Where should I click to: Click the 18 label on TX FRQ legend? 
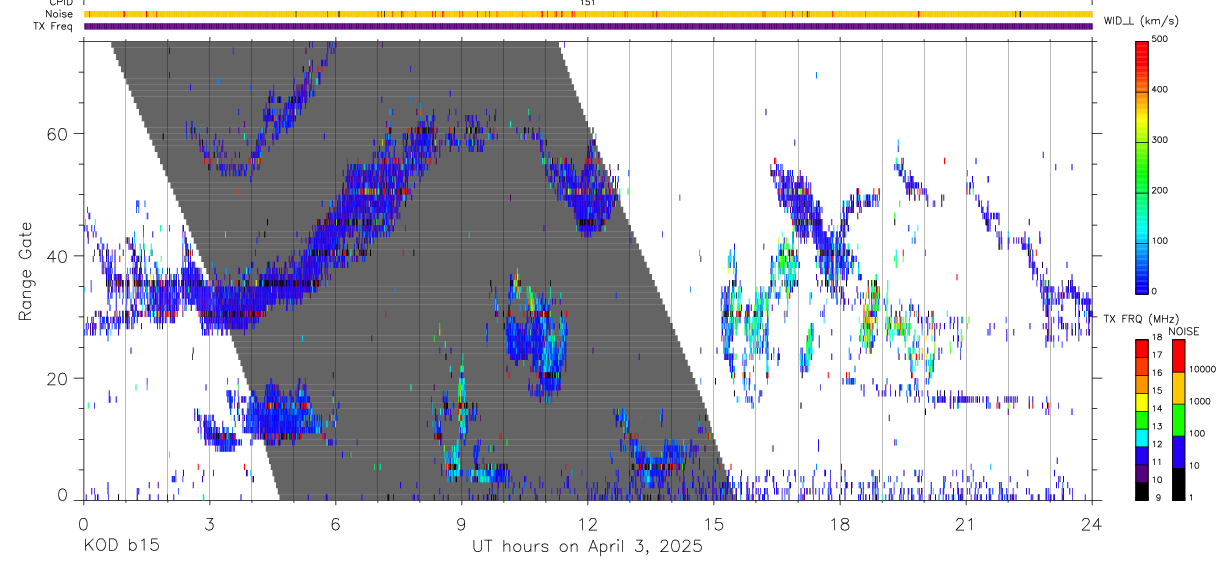[1158, 337]
